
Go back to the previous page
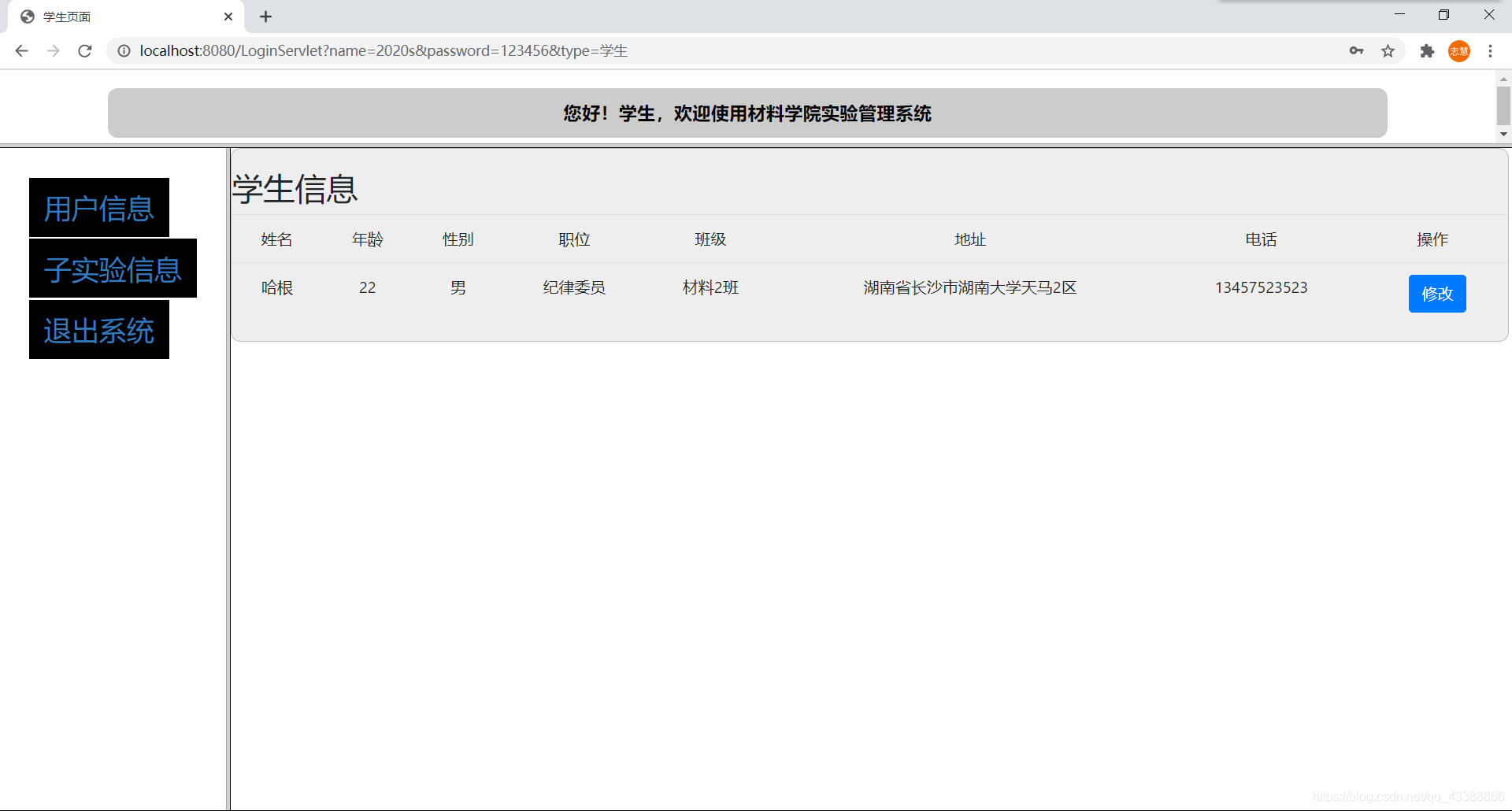(21, 51)
